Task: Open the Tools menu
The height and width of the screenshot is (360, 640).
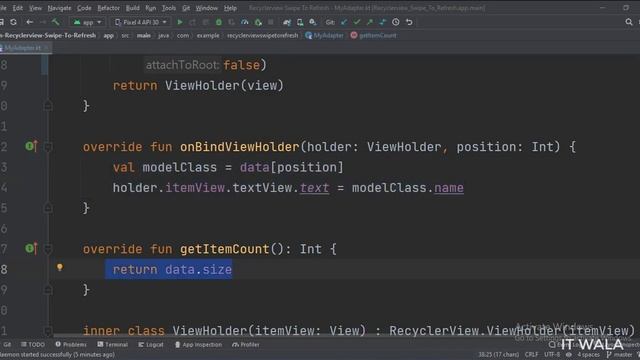Action: click(169, 8)
